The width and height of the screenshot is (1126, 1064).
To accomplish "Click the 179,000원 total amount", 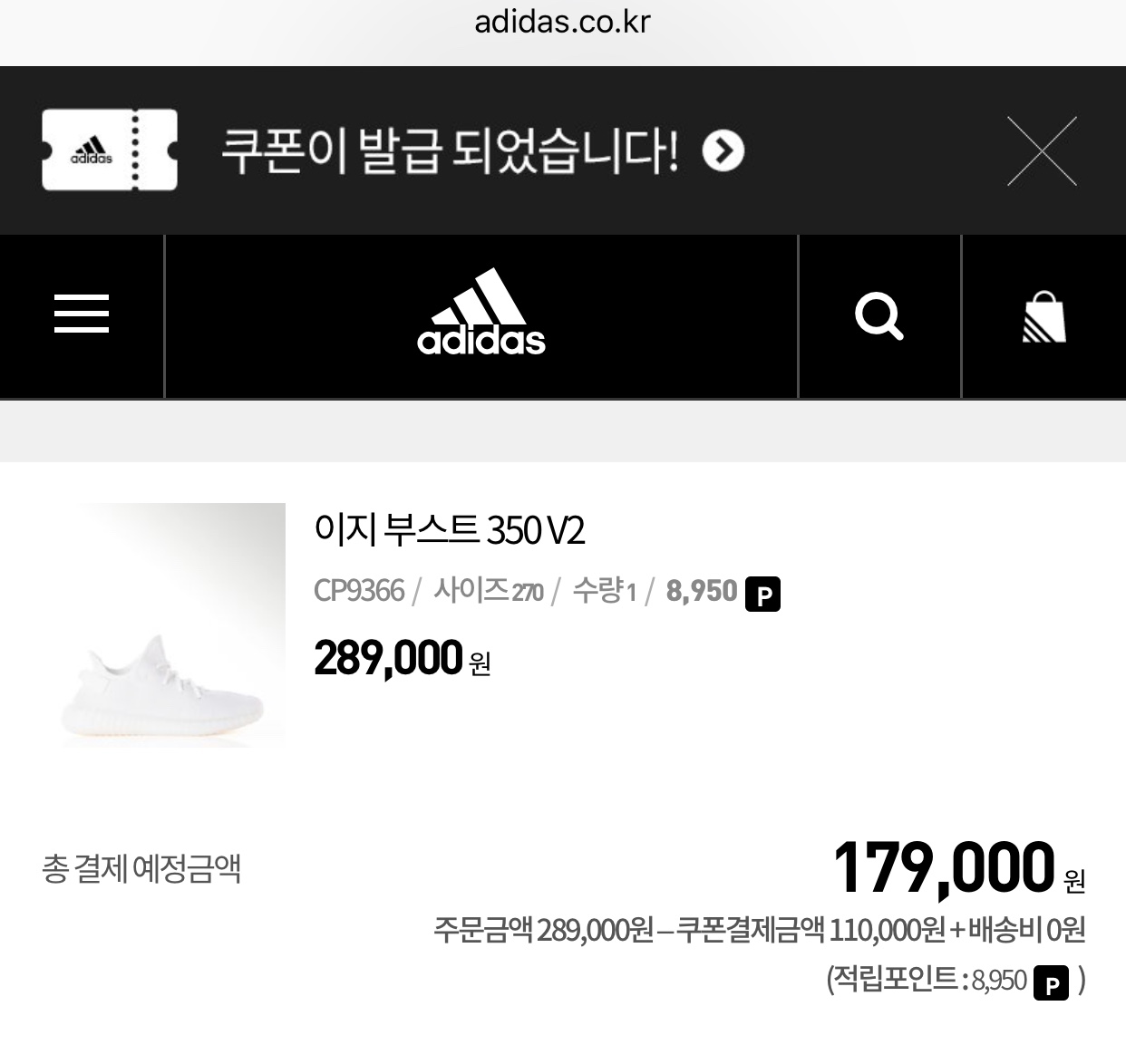I will click(957, 869).
